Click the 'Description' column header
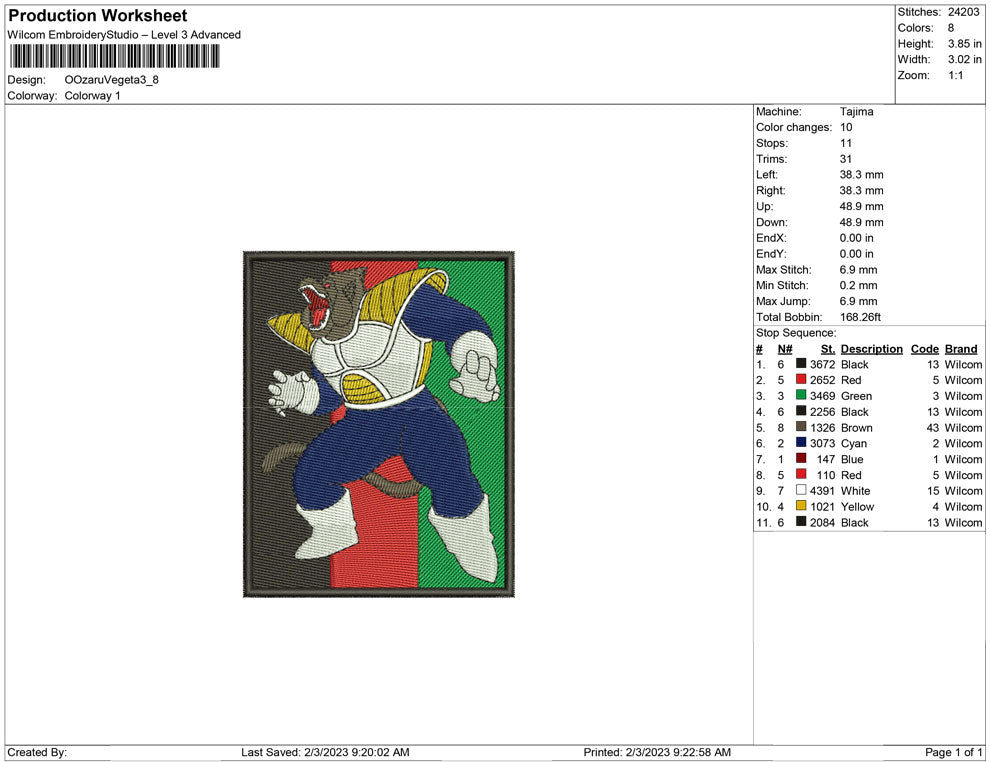The image size is (990, 762). pos(871,349)
